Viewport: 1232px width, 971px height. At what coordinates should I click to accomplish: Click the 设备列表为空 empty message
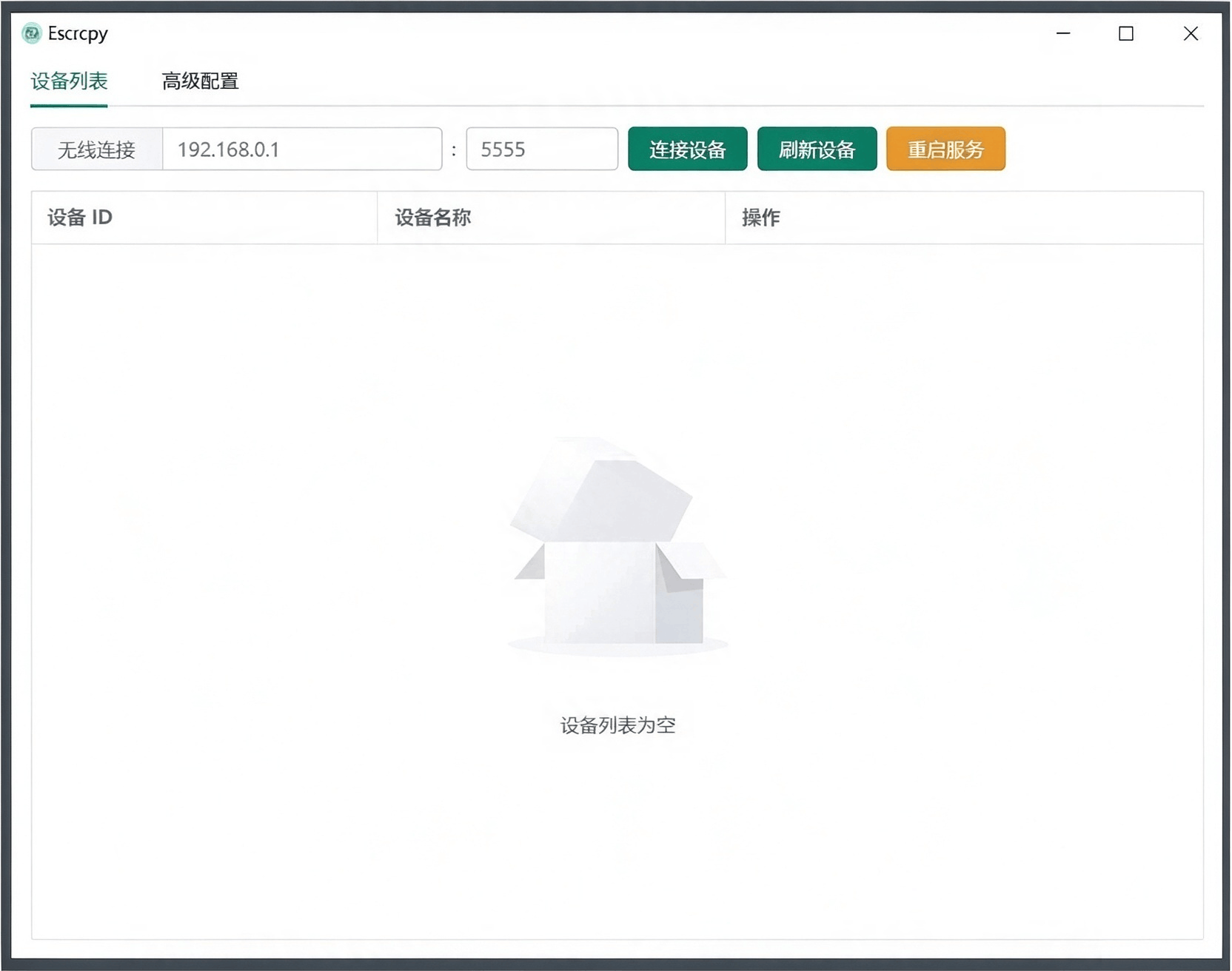pyautogui.click(x=617, y=725)
